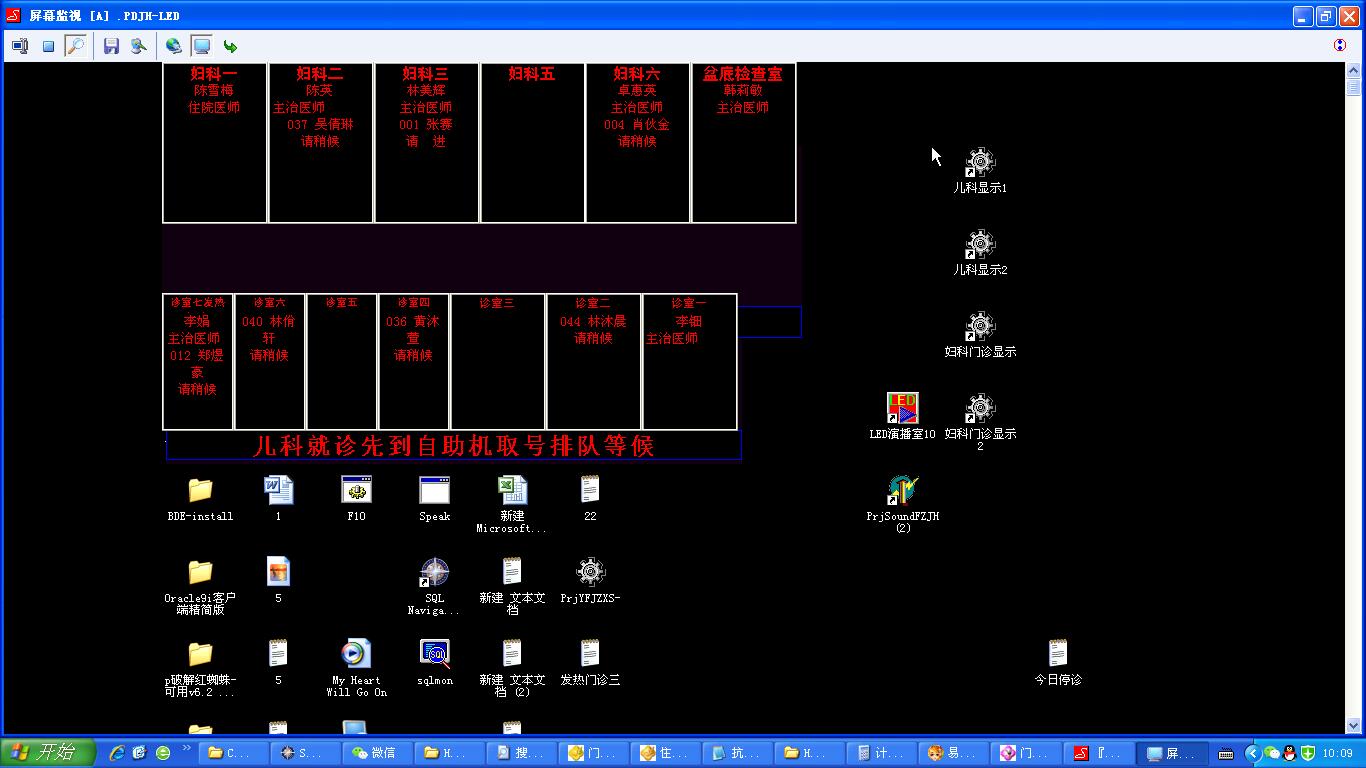Click the keyboard input icon on taskbar
This screenshot has height=768, width=1366.
[1226, 753]
